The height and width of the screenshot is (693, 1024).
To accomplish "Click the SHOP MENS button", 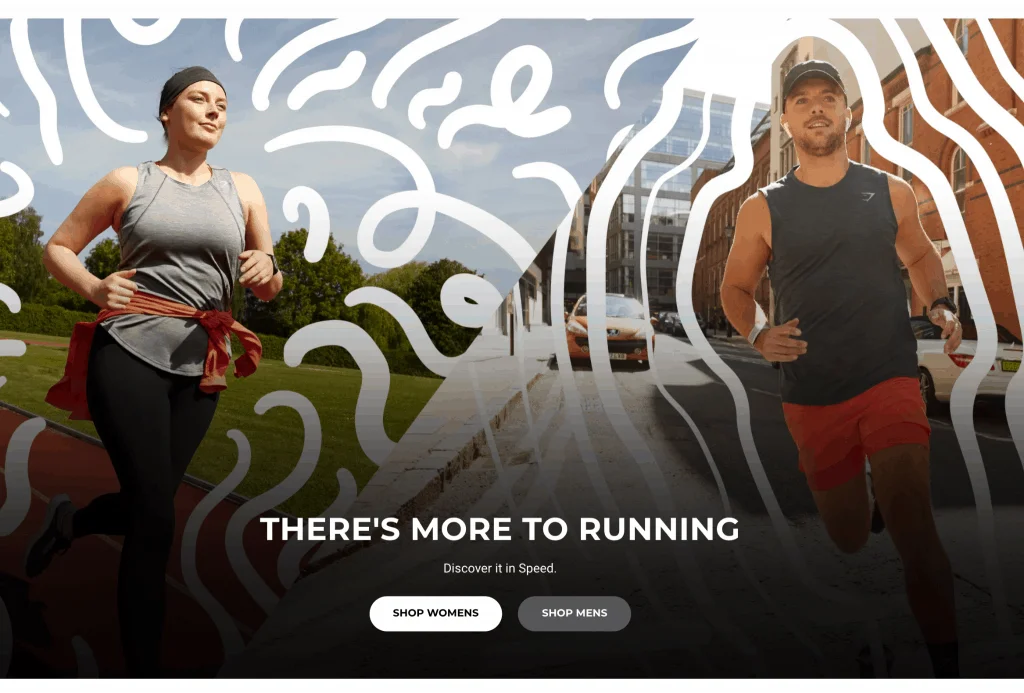I will click(x=574, y=613).
